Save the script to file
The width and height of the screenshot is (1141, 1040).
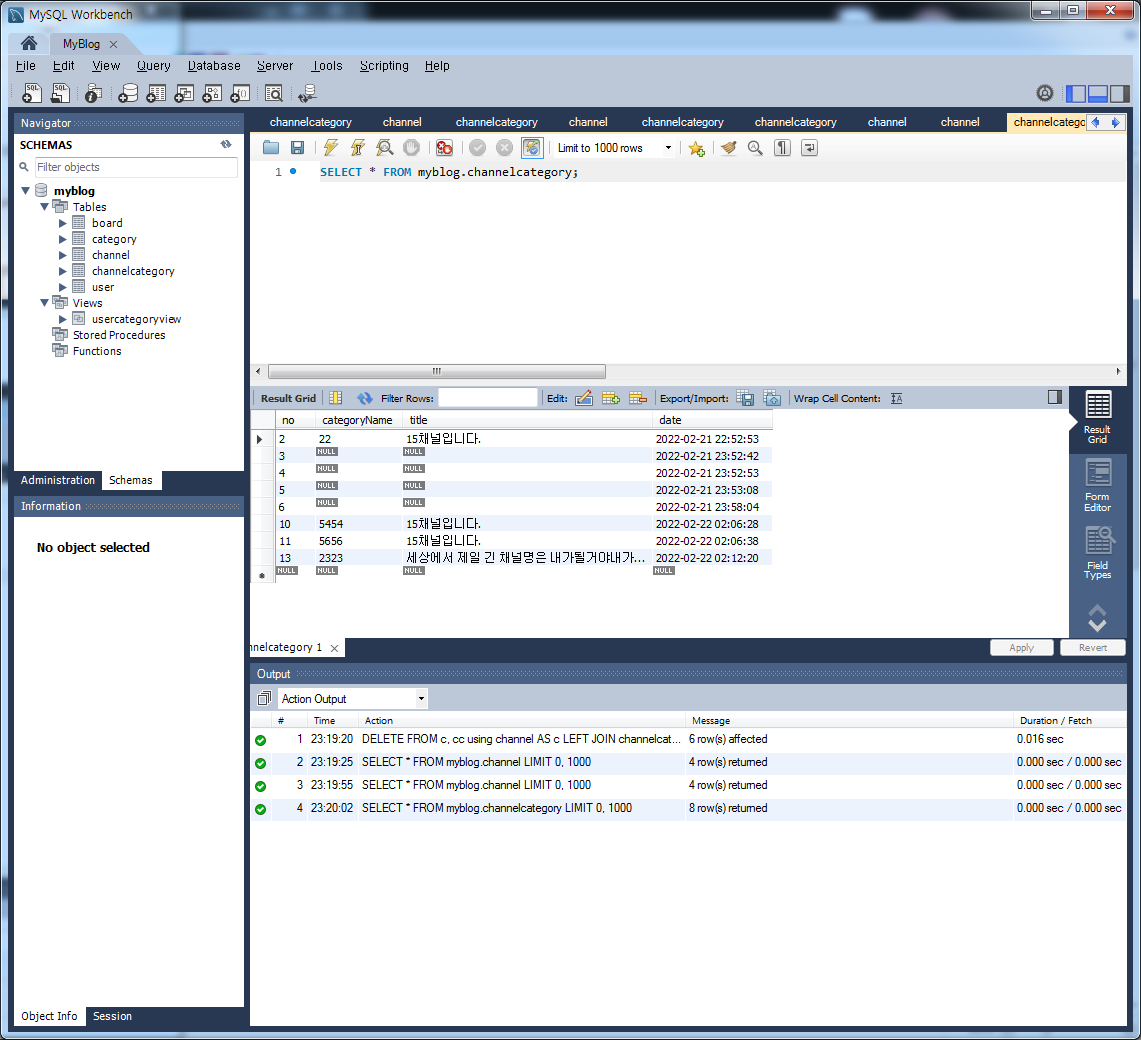click(298, 148)
